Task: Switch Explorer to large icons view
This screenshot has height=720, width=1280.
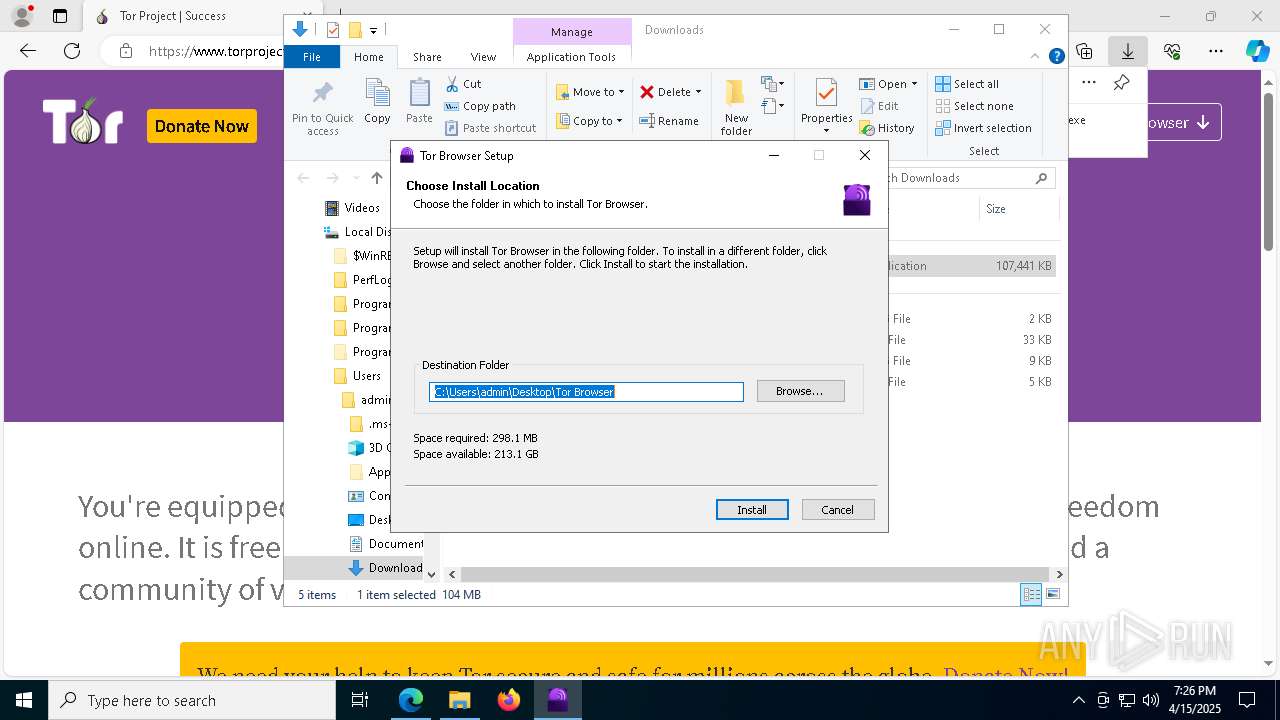Action: [x=1052, y=595]
